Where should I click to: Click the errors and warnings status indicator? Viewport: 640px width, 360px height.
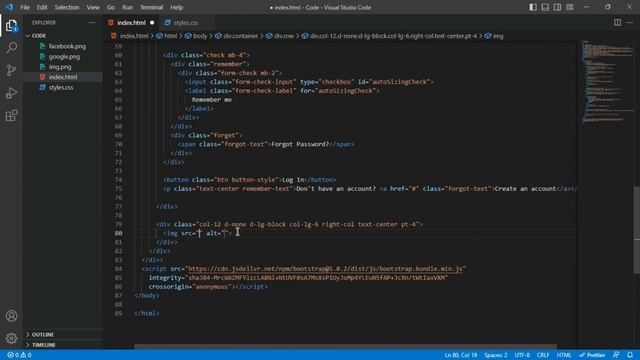(19, 355)
